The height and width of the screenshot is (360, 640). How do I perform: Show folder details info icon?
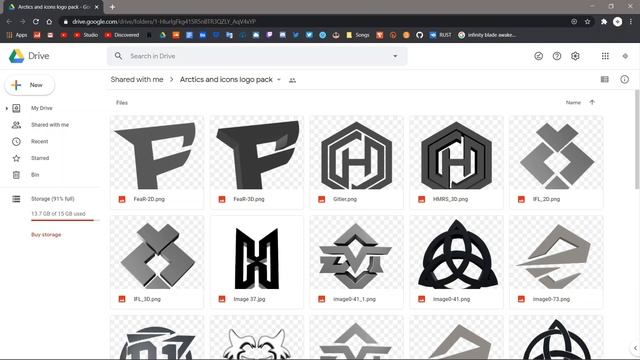624,79
